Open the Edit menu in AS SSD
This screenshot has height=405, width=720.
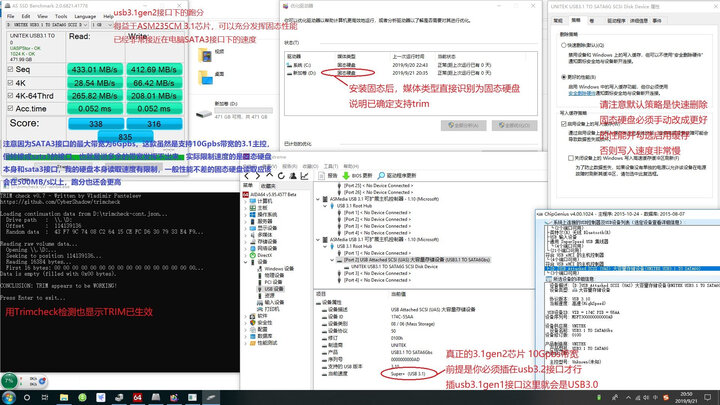tap(26, 16)
